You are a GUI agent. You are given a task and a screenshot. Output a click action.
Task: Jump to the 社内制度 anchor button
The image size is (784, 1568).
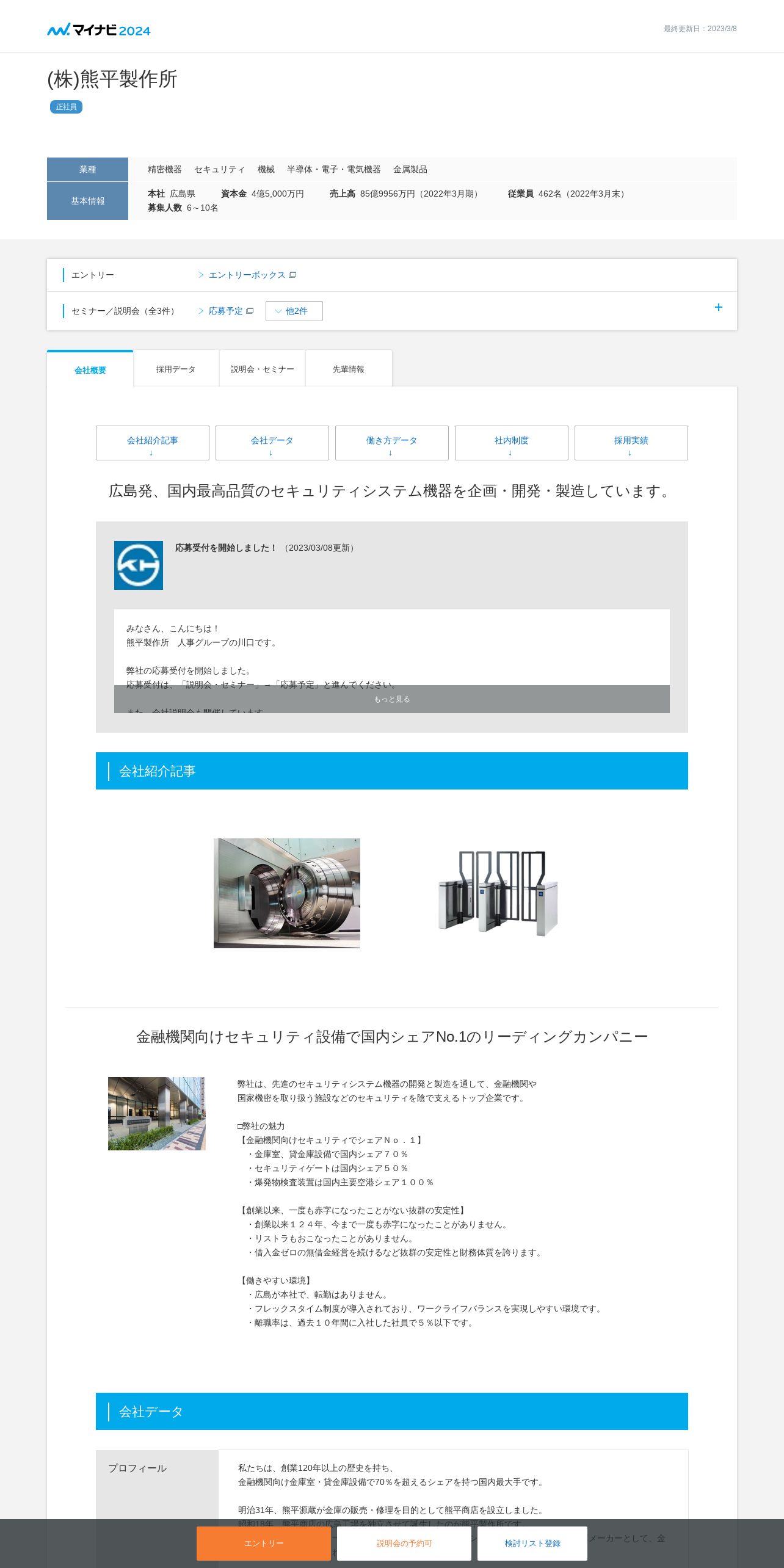coord(512,443)
